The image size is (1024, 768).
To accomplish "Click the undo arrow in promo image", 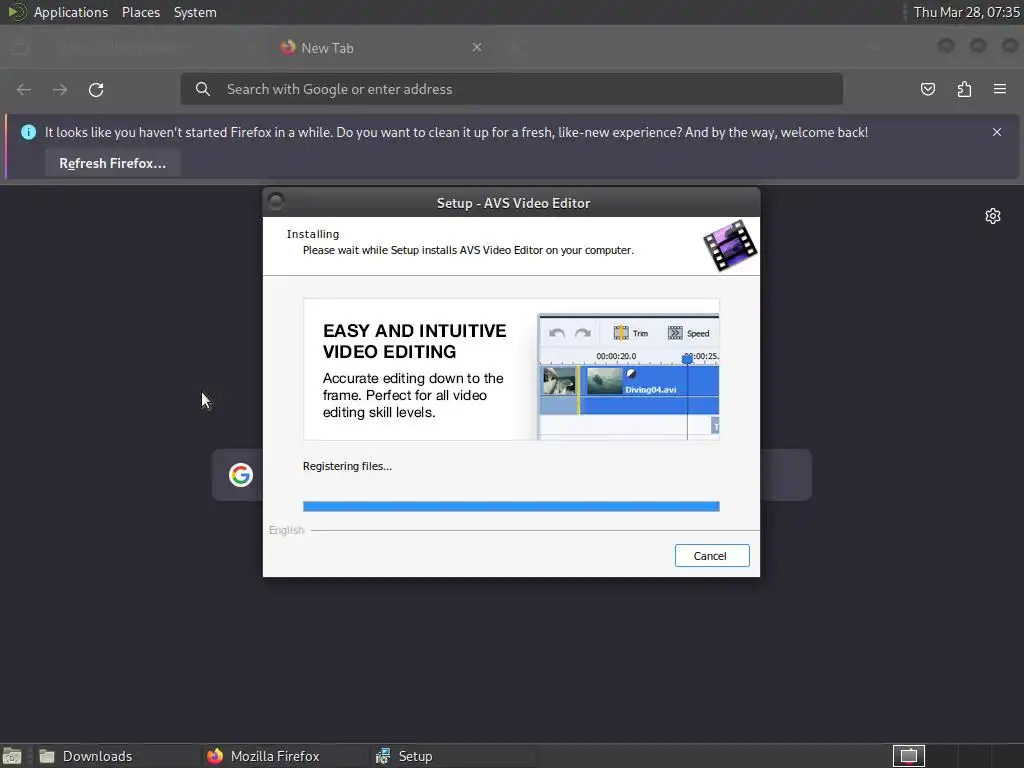I will (x=557, y=333).
